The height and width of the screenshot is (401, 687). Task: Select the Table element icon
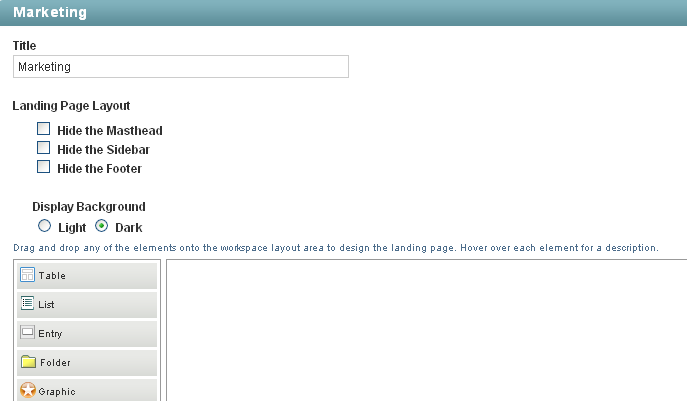tap(27, 275)
